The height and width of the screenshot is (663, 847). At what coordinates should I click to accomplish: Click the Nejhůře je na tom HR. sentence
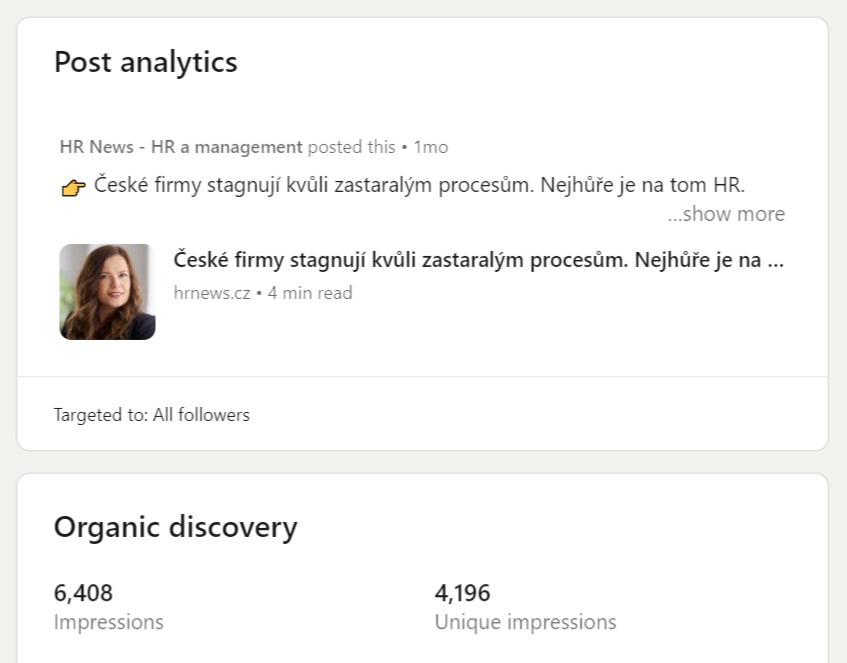click(643, 185)
